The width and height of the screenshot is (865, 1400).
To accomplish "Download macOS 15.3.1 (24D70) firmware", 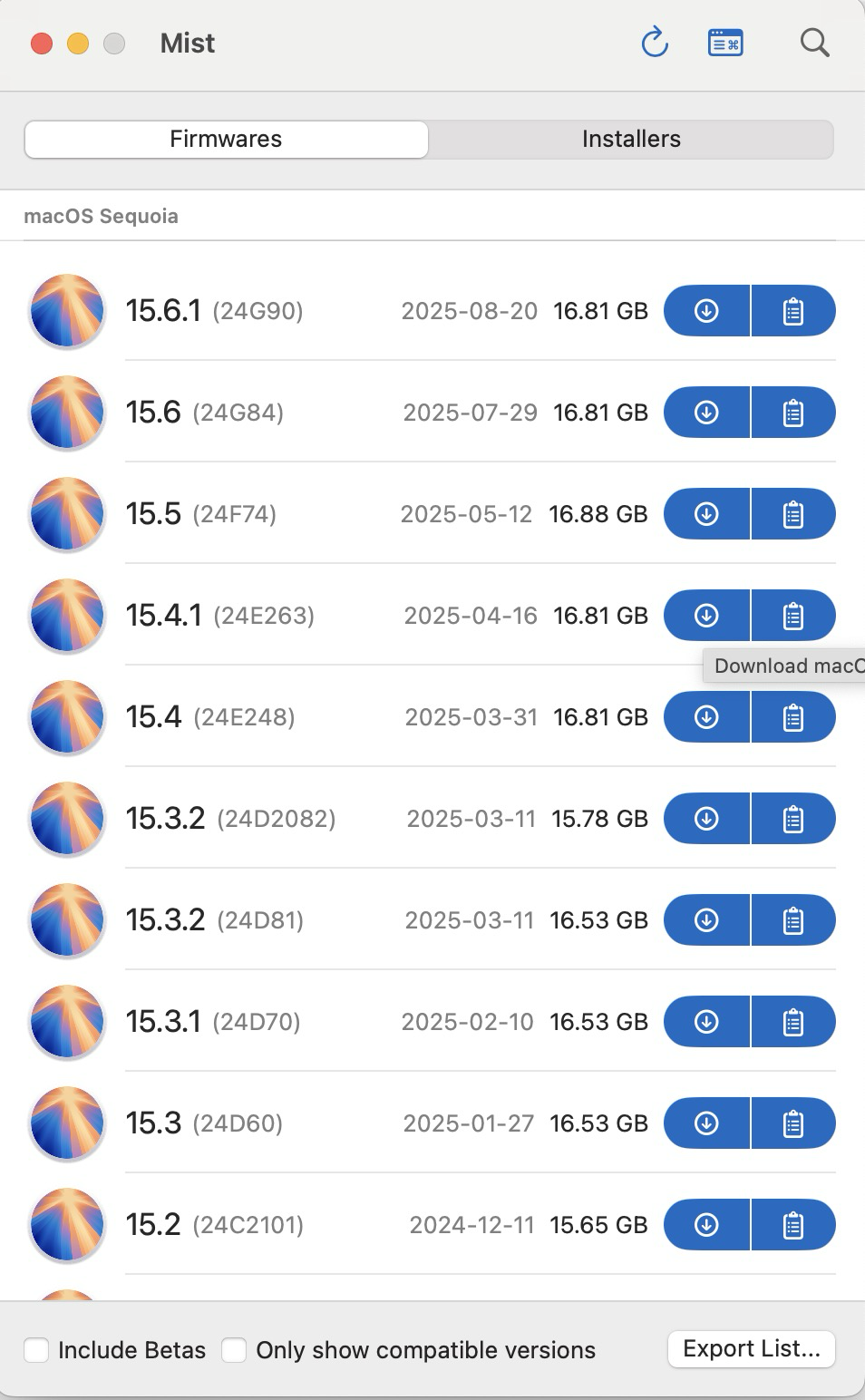I will click(x=706, y=1022).
